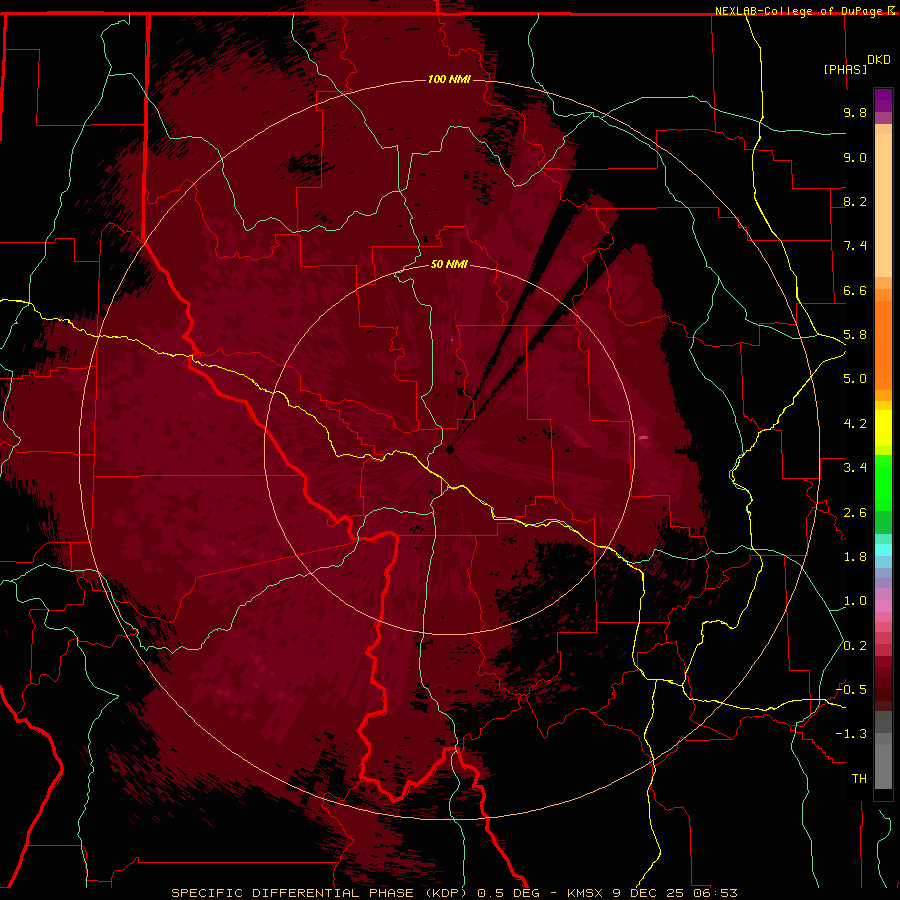Click the 3.4 value on the legend

click(855, 468)
